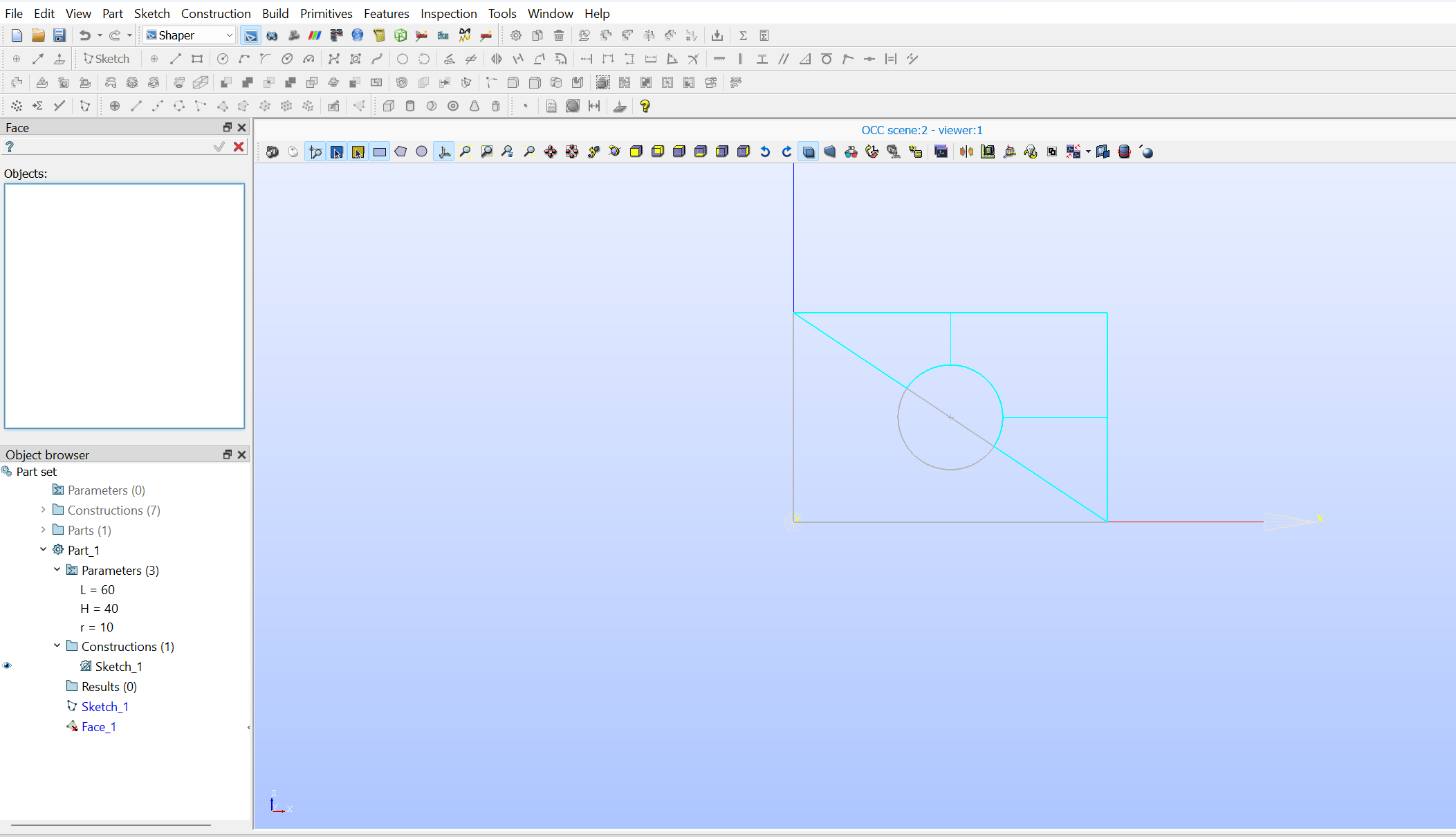Image resolution: width=1456 pixels, height=837 pixels.
Task: Expand the Constructions (7) folder
Action: tap(43, 510)
